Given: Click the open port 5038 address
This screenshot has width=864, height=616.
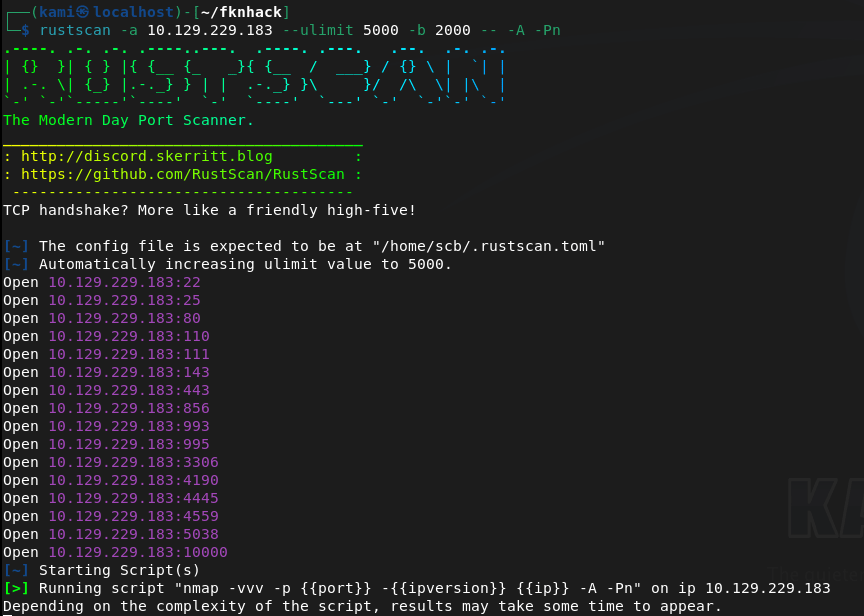Looking at the screenshot, I should point(133,534).
